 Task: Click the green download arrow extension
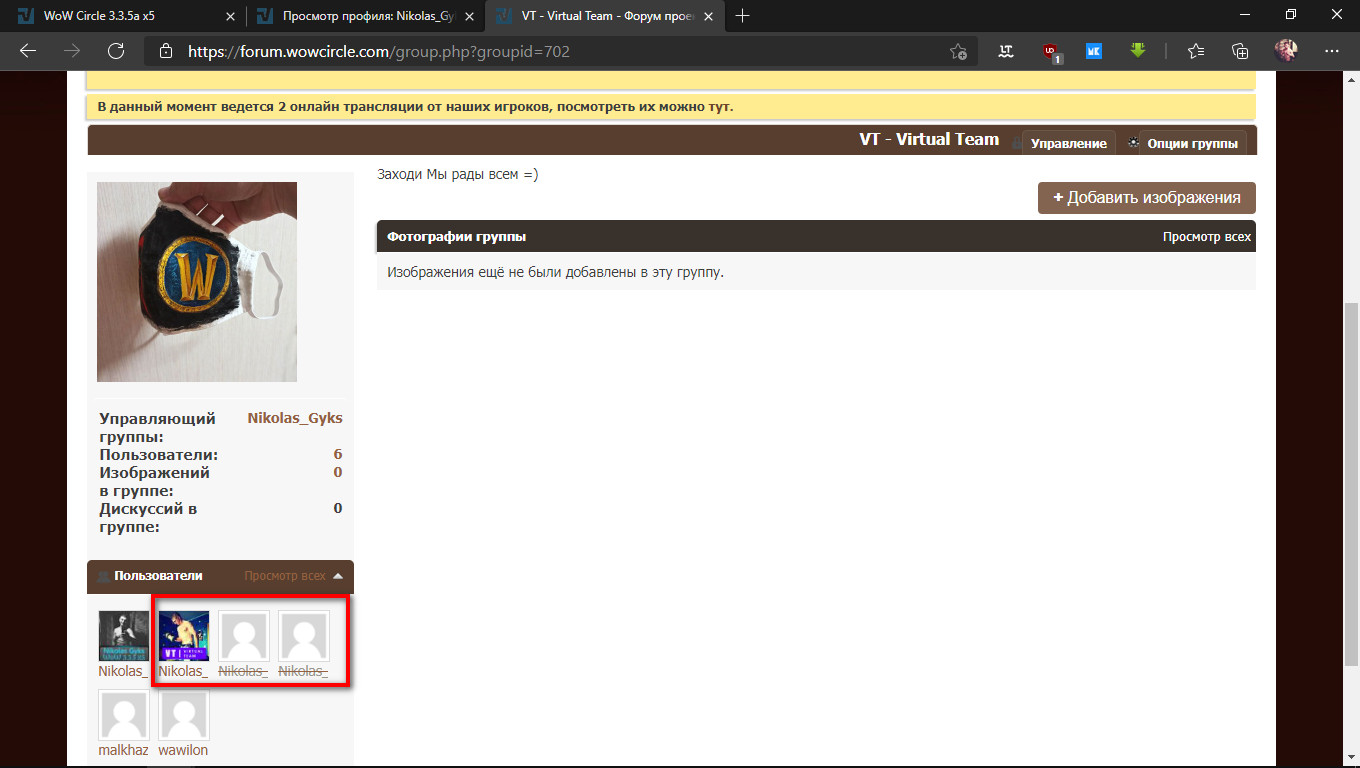click(1138, 51)
